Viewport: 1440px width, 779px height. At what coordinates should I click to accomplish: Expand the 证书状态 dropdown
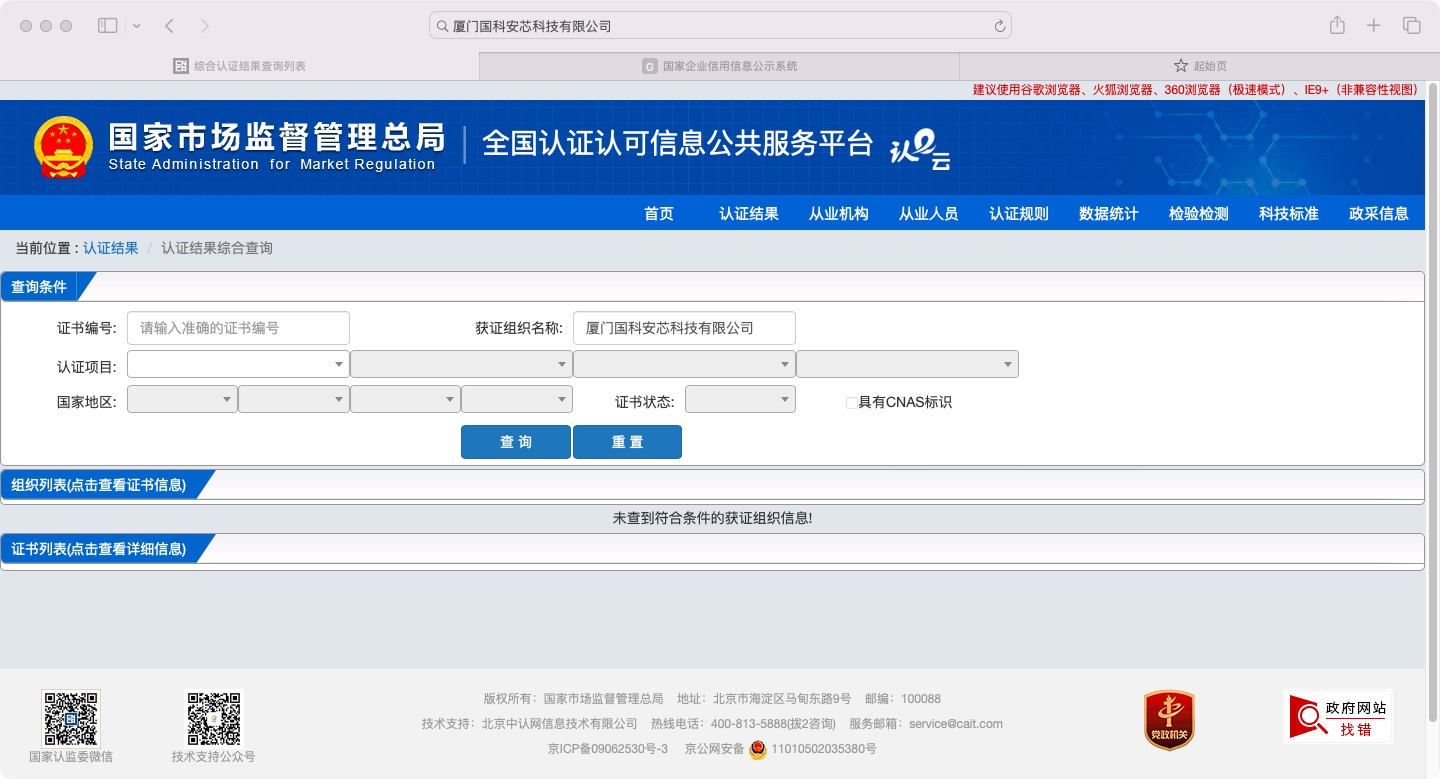coord(740,399)
